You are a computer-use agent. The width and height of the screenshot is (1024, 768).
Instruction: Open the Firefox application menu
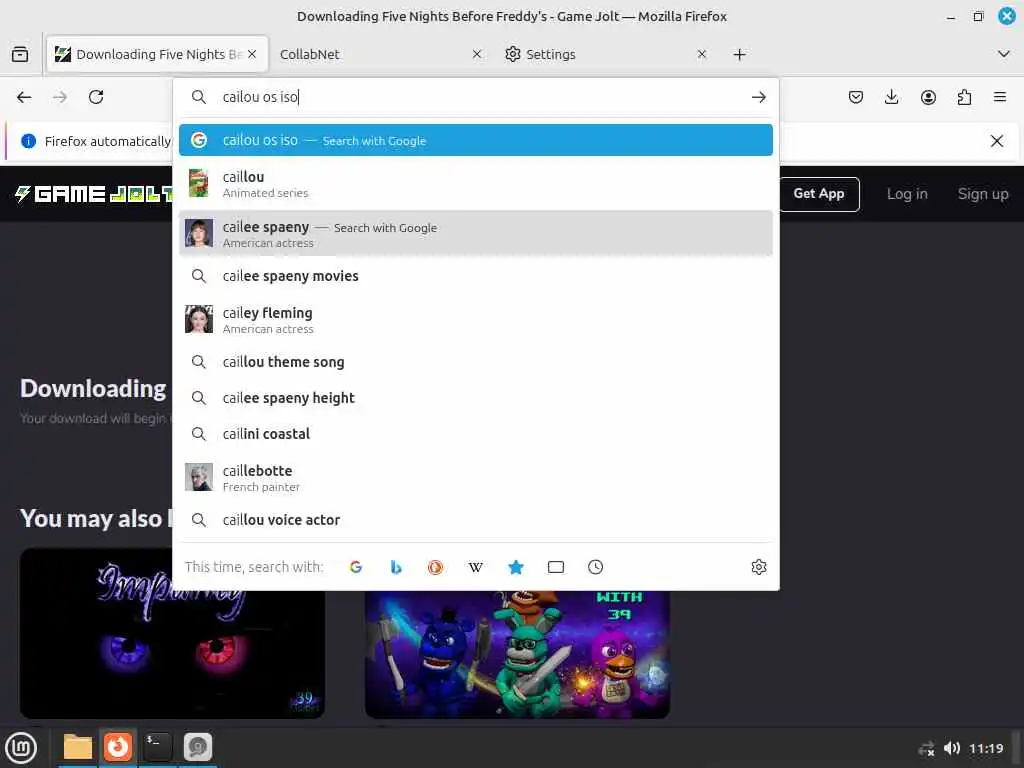point(1000,97)
